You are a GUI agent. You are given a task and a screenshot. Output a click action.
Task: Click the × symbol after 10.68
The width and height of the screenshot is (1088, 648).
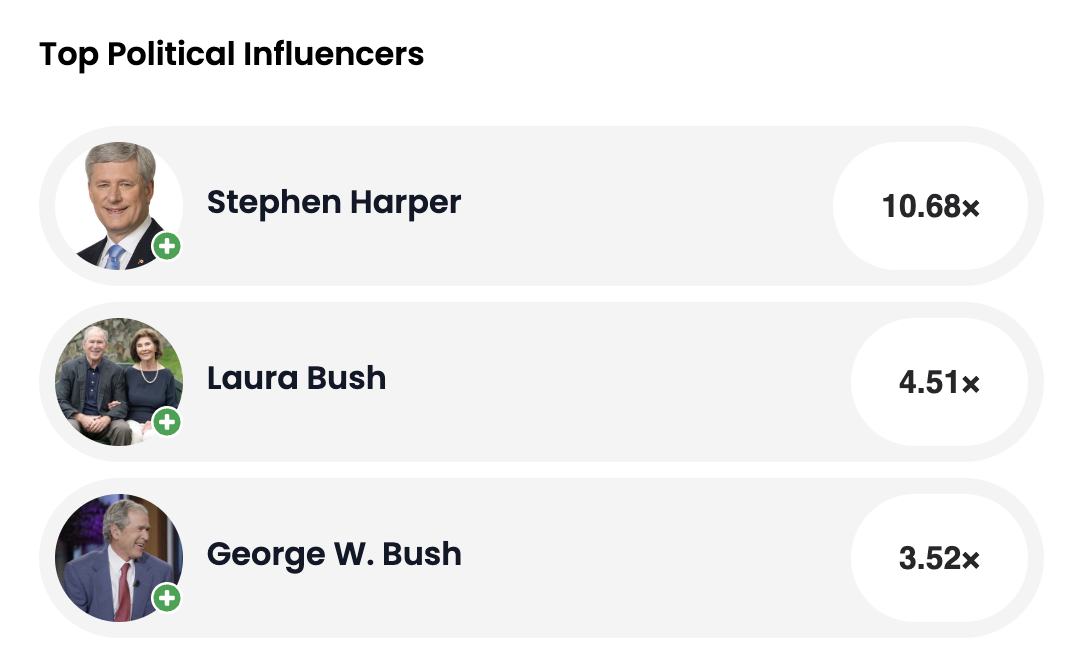(x=970, y=208)
